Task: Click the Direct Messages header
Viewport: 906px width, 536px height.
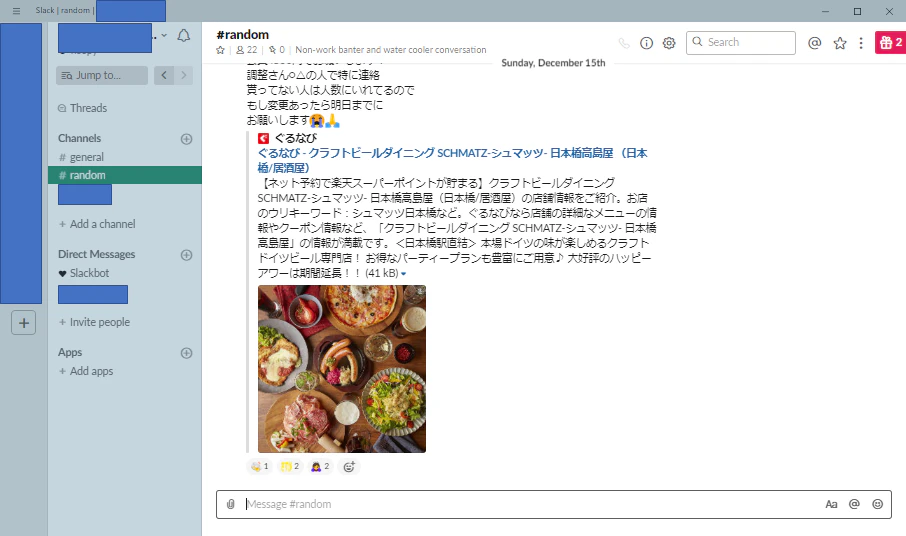Action: click(x=96, y=254)
